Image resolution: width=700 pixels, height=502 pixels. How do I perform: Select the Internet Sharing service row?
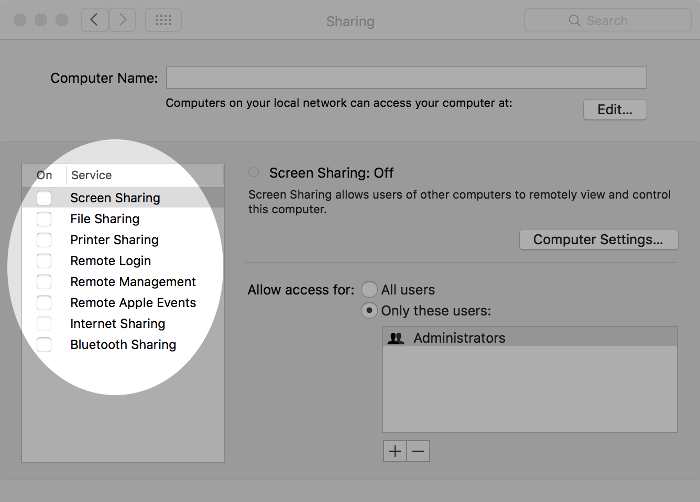coord(123,324)
